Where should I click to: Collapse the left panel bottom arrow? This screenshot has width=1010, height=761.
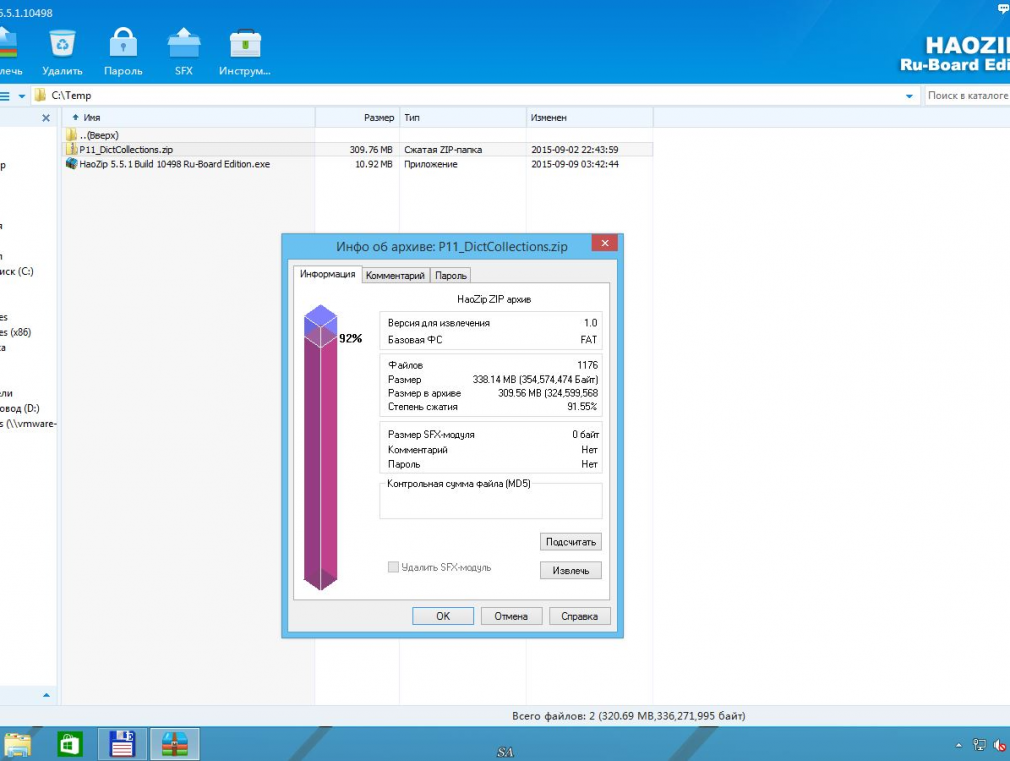(46, 695)
